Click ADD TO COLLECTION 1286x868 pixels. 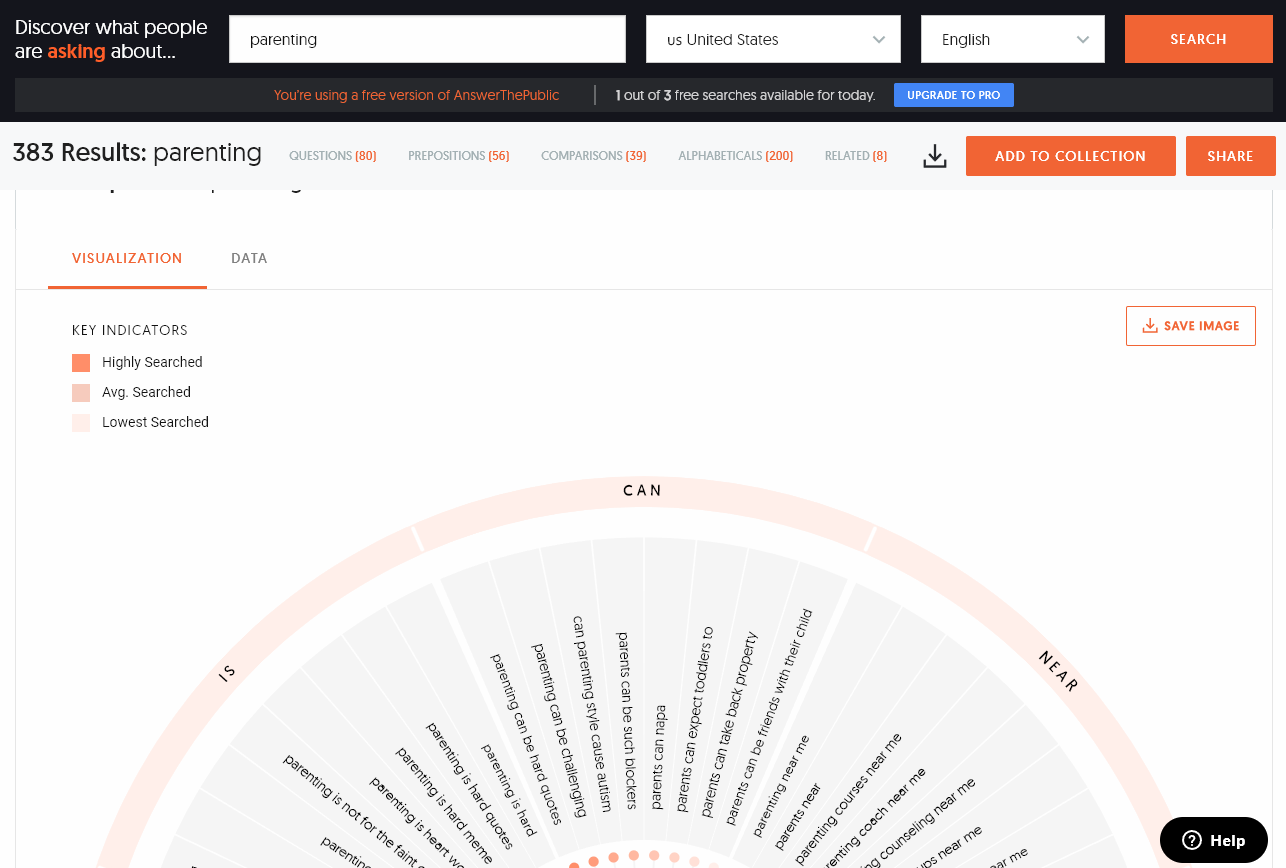(1070, 156)
